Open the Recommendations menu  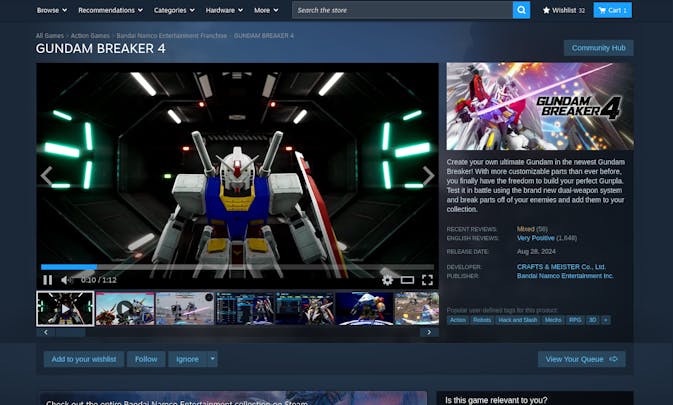(110, 10)
